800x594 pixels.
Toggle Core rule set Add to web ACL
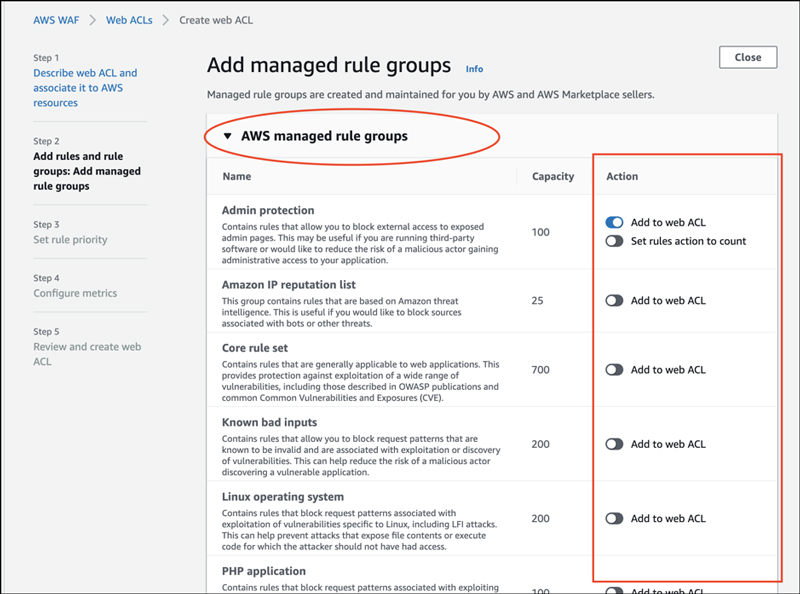click(x=614, y=370)
